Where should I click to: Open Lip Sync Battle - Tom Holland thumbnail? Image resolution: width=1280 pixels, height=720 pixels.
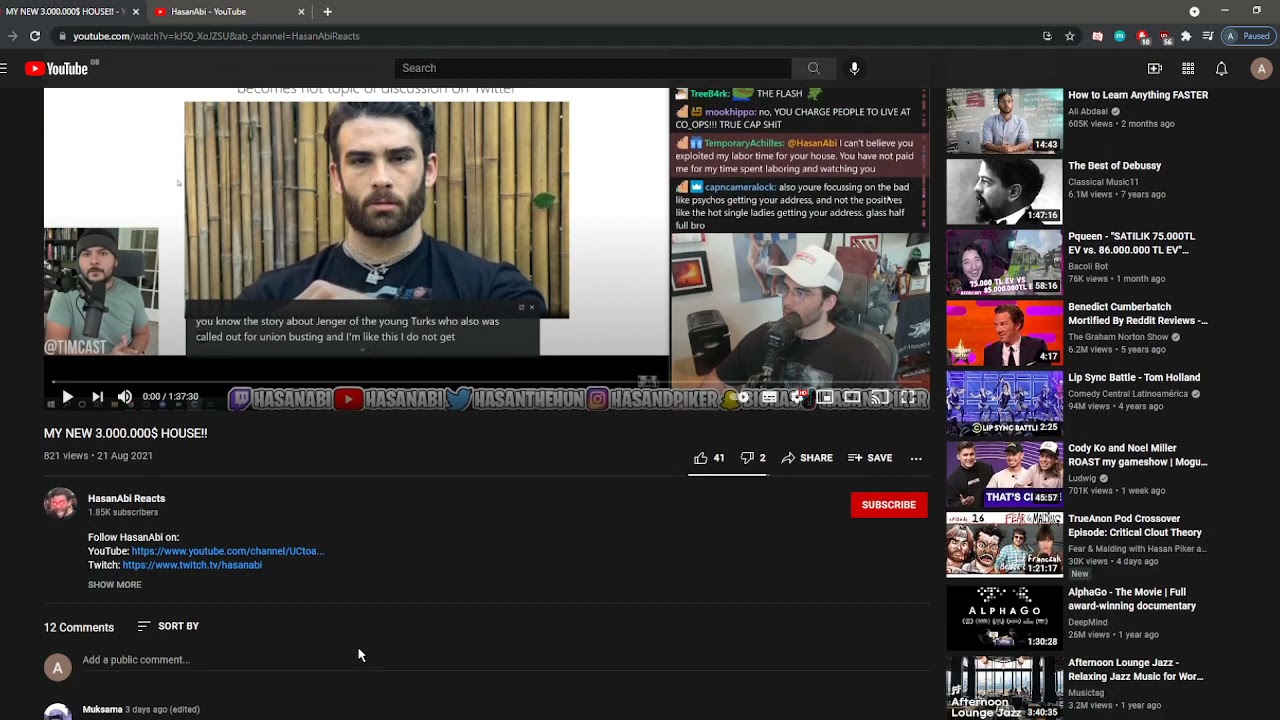pos(1004,404)
